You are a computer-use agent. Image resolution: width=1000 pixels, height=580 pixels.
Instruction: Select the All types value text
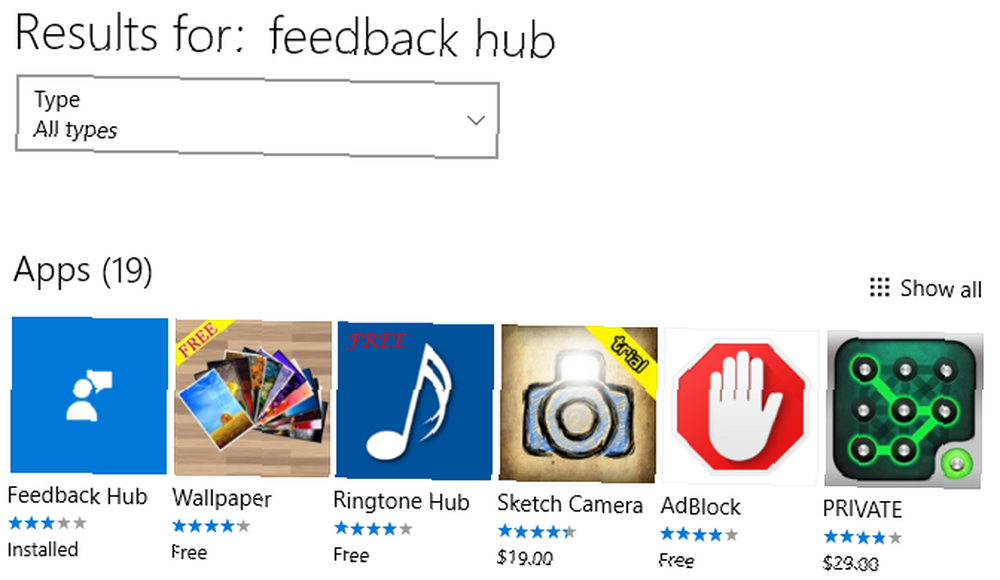click(x=75, y=130)
